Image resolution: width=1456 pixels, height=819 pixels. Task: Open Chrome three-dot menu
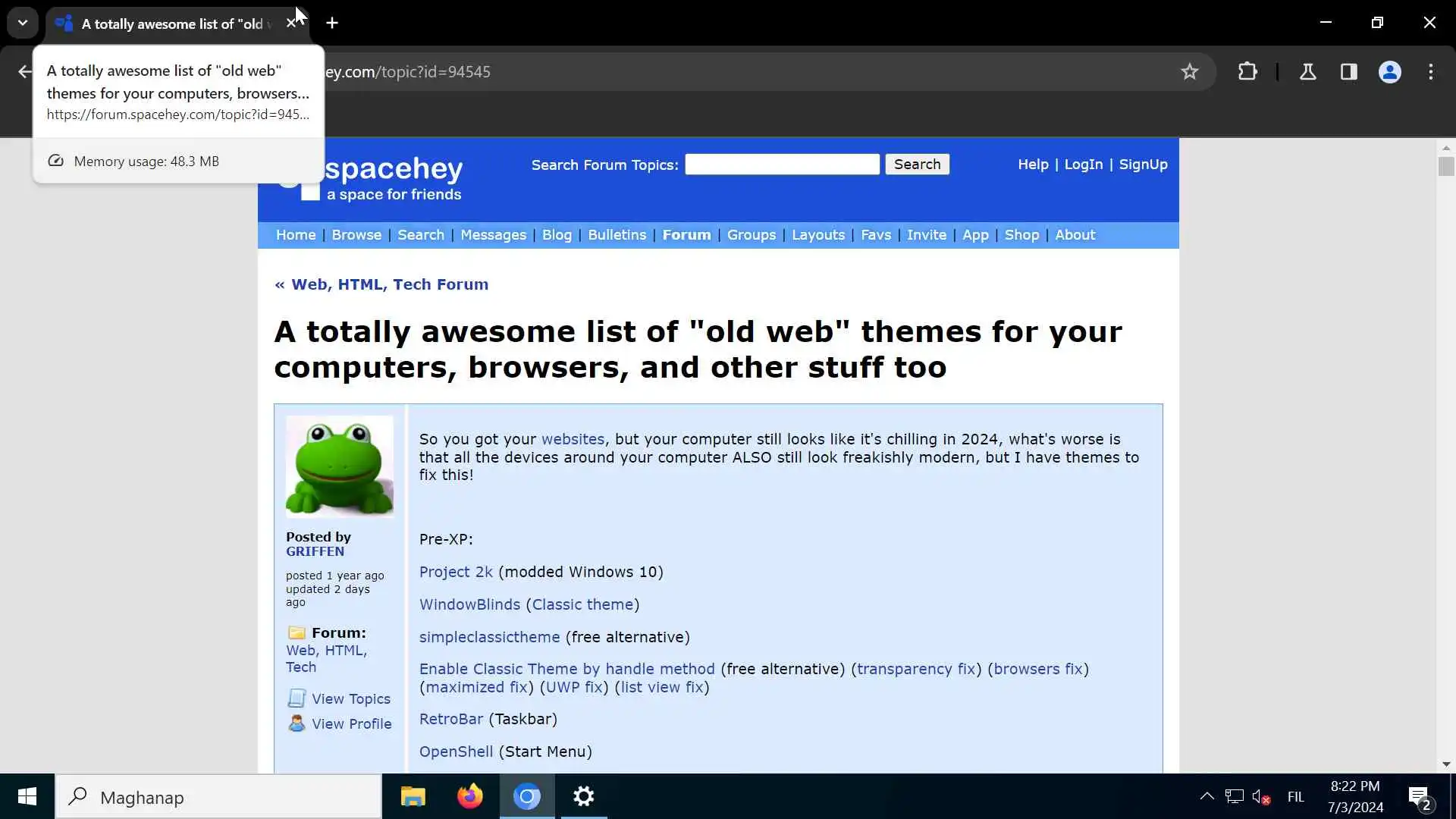pyautogui.click(x=1431, y=71)
